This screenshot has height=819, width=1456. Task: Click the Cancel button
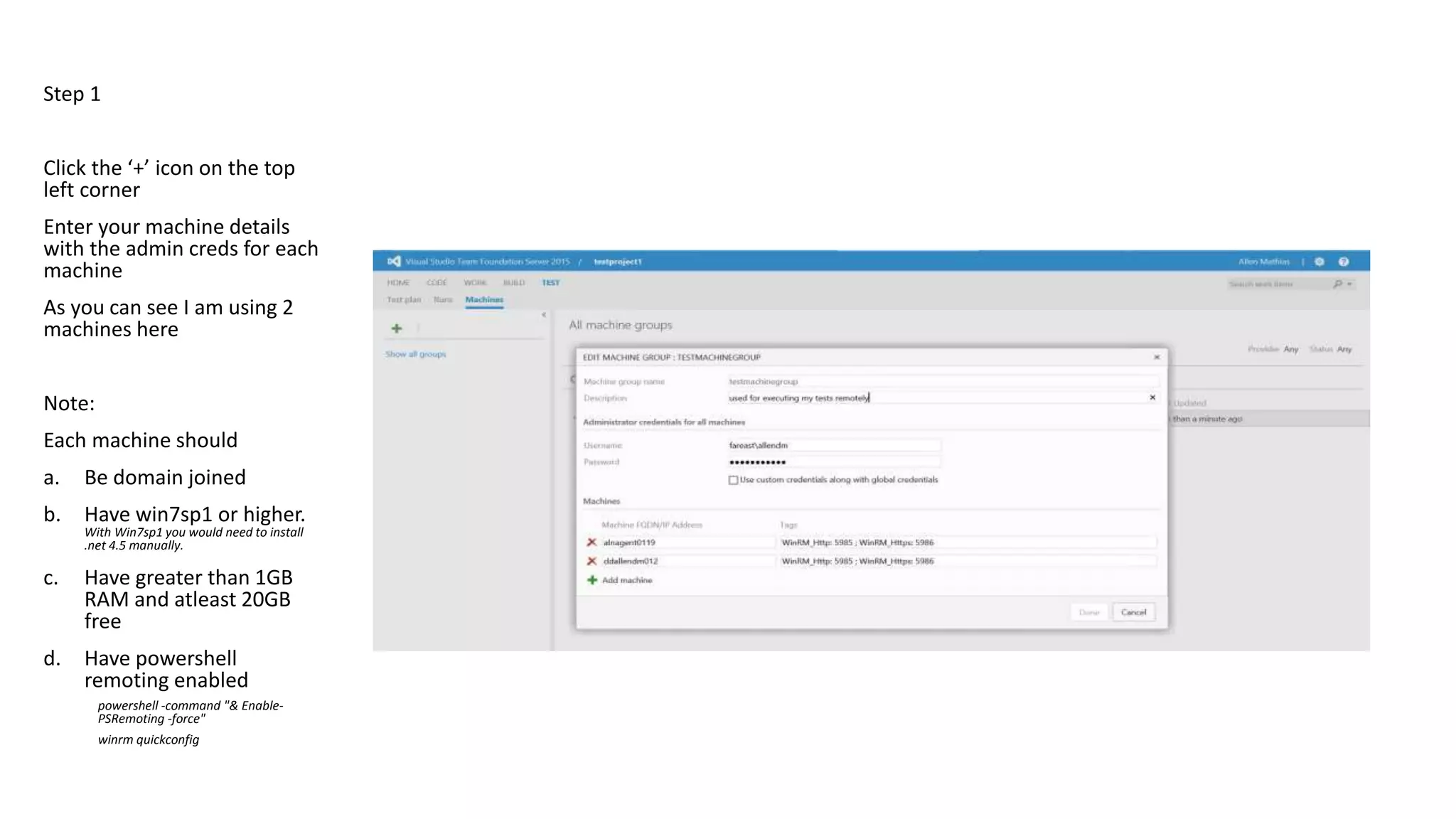[1133, 612]
